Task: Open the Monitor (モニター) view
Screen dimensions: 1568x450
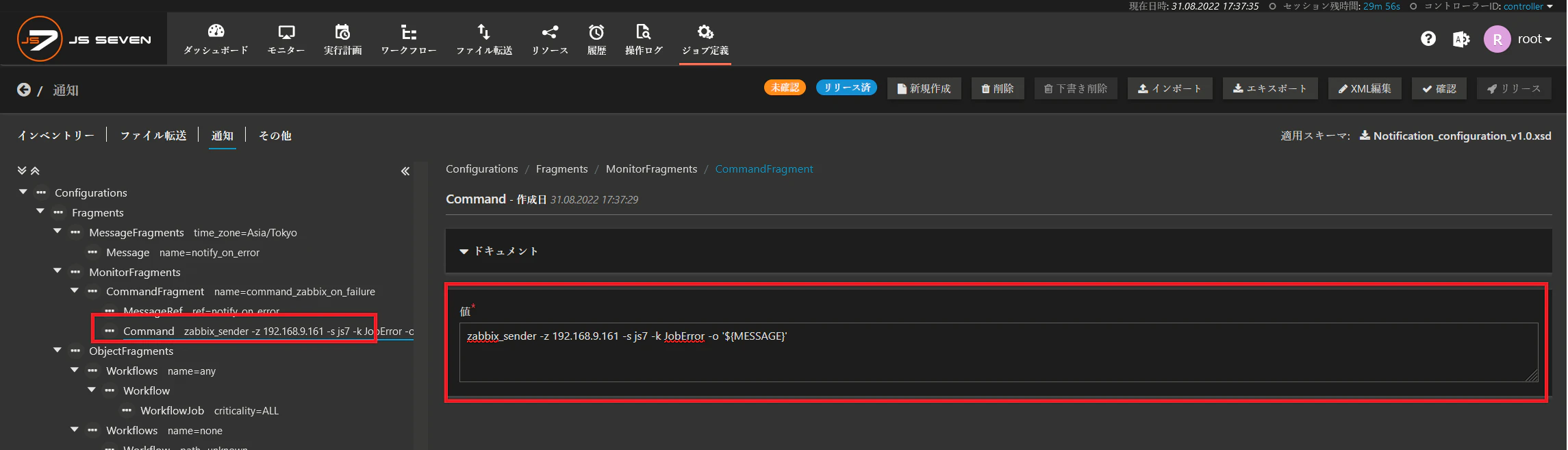Action: [286, 40]
